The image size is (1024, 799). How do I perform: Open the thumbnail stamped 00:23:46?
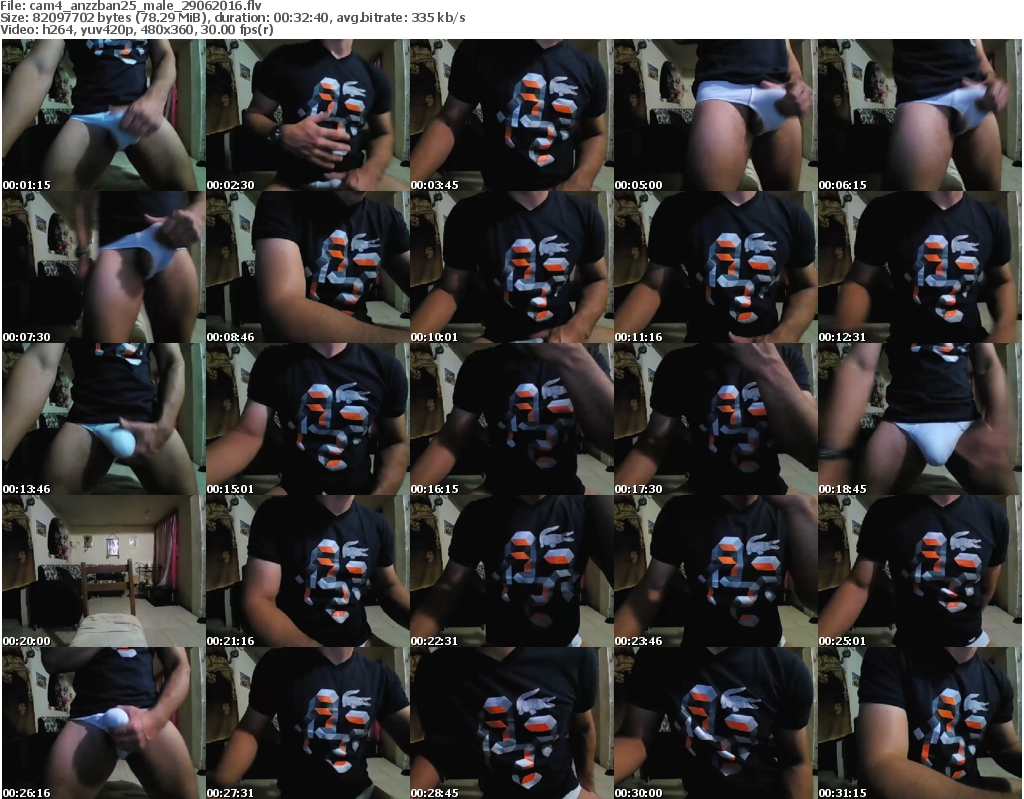point(715,571)
